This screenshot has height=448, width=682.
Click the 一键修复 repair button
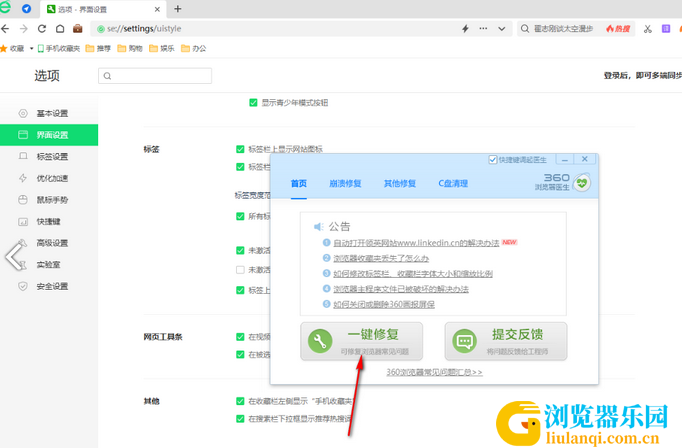pos(361,341)
